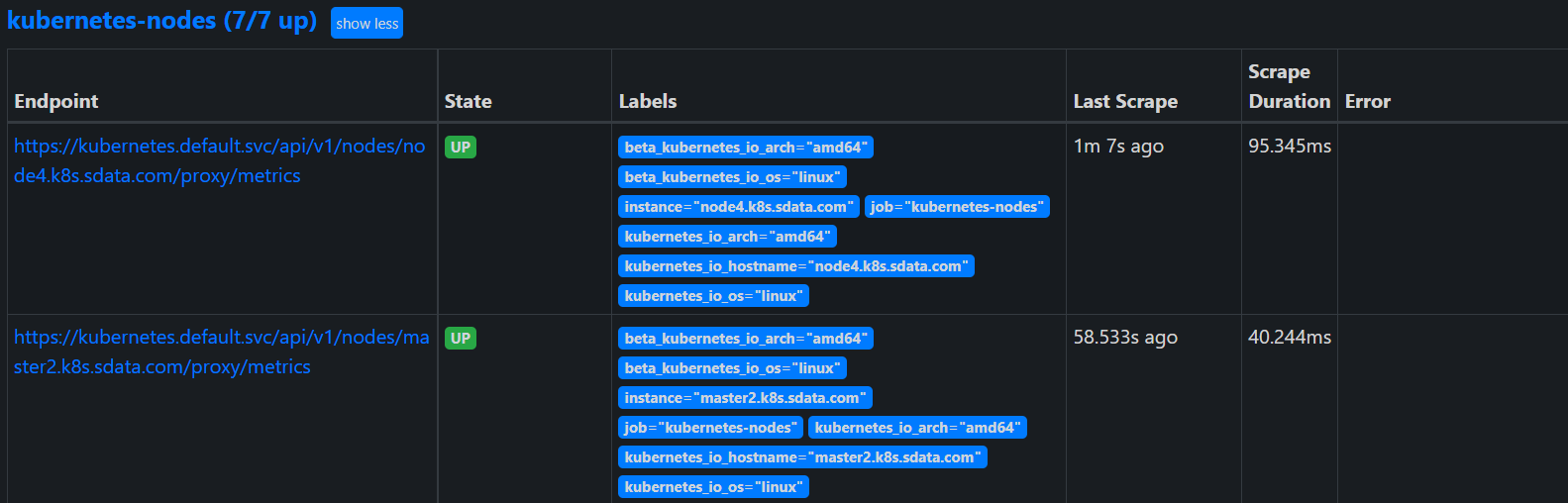Click the kubernetes-nodes (7/7 up) heading link
This screenshot has width=1568, height=503.
(161, 21)
